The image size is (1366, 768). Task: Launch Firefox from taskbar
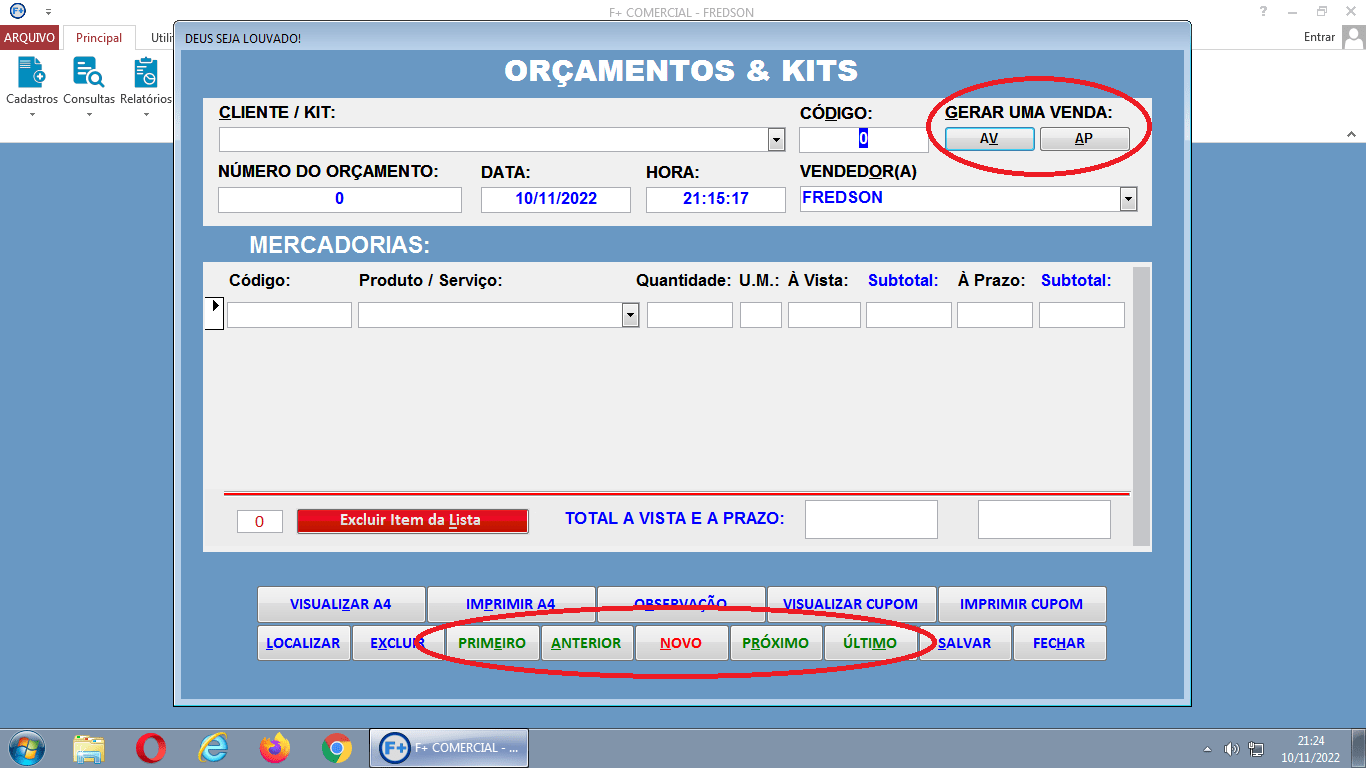click(274, 747)
